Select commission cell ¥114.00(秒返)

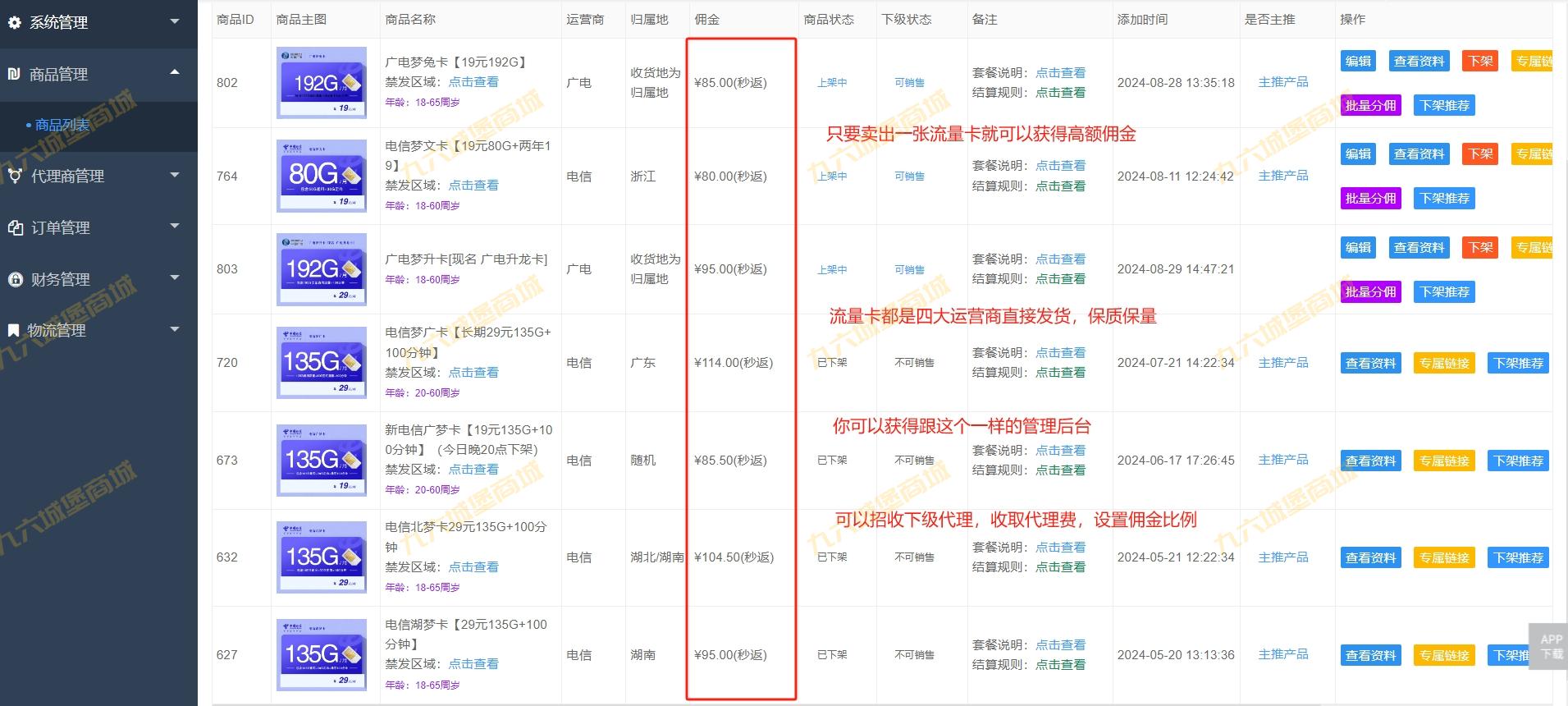click(x=734, y=362)
